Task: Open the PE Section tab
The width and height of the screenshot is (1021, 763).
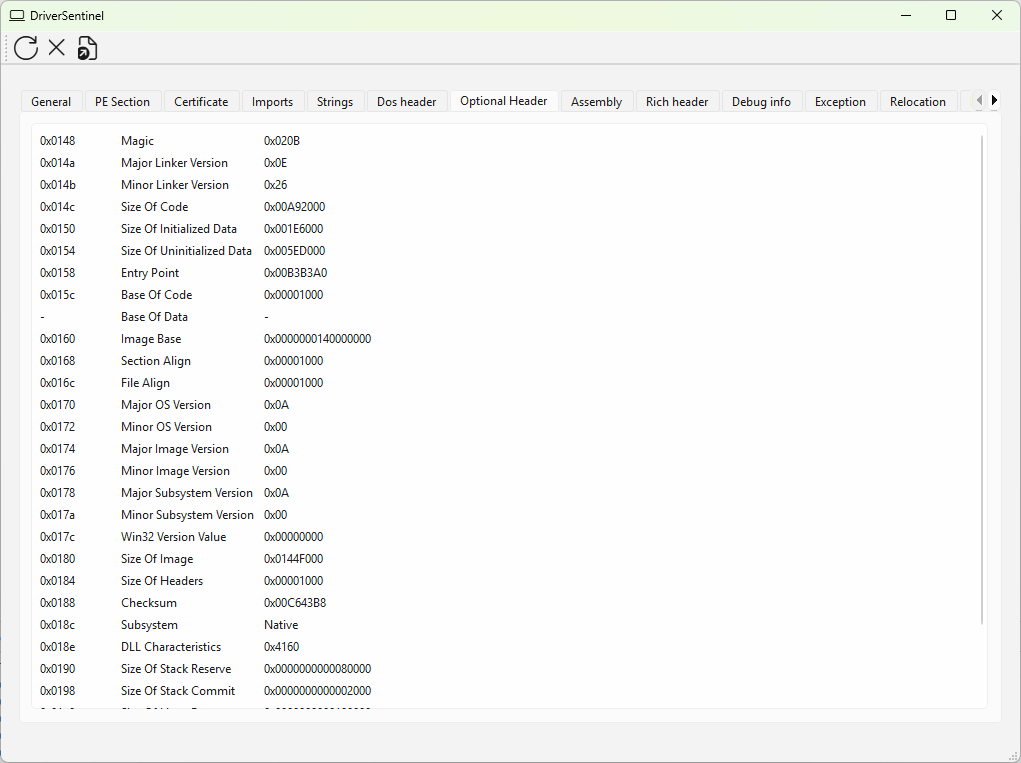Action: pos(122,102)
